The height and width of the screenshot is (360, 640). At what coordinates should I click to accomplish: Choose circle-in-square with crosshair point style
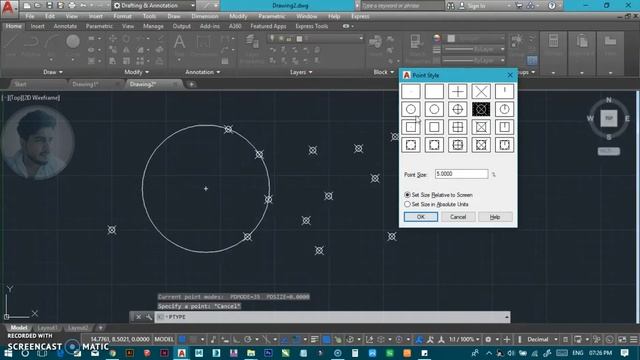tap(458, 145)
